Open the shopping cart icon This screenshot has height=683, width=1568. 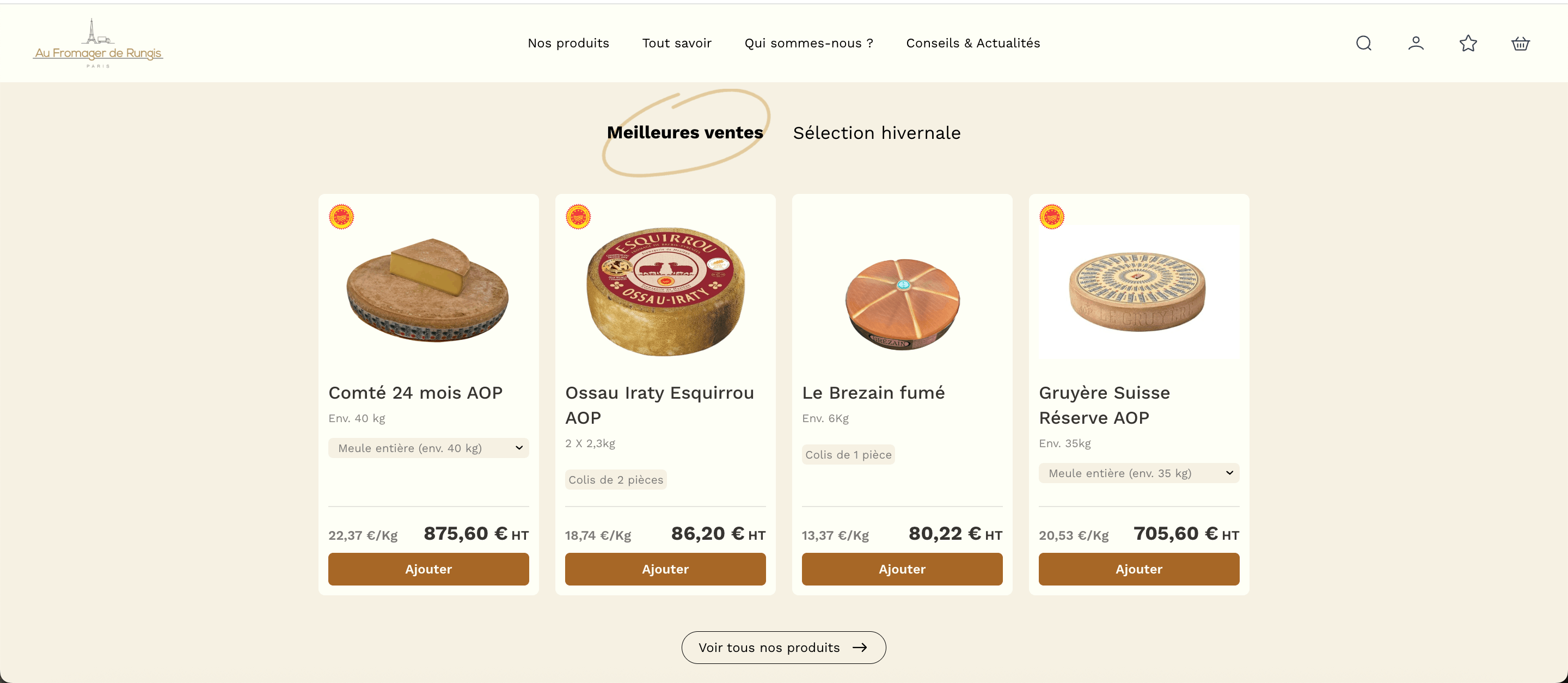point(1520,43)
